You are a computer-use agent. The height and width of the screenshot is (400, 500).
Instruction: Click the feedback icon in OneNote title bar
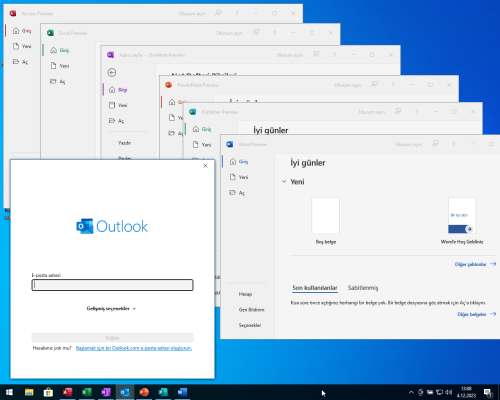pos(316,54)
